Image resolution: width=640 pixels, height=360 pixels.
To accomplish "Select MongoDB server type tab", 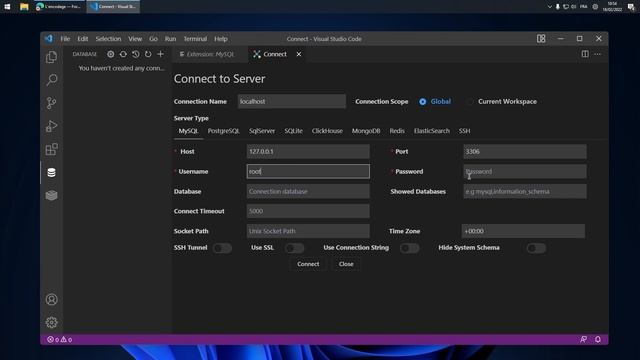I will click(x=366, y=131).
